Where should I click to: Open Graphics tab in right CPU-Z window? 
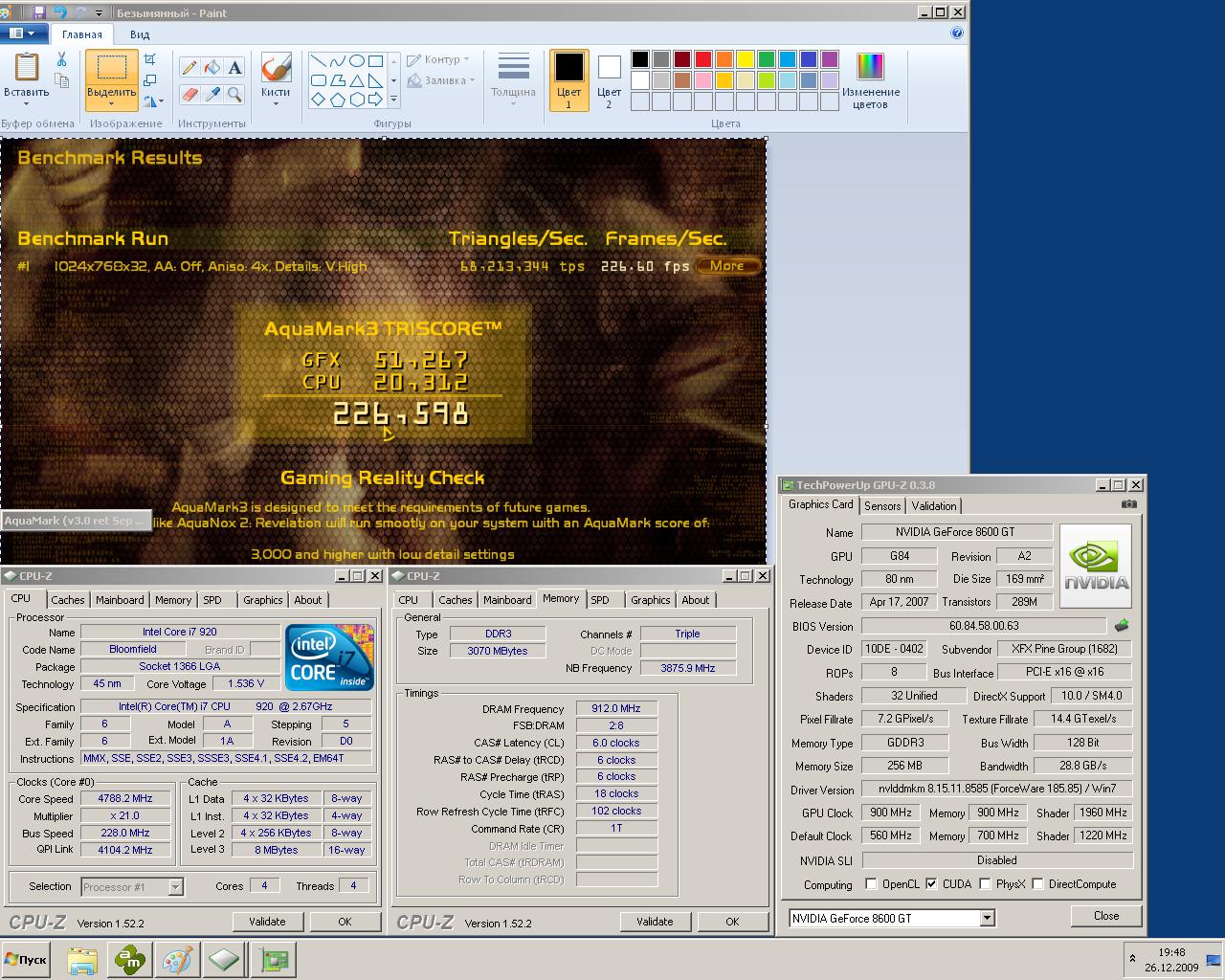pos(650,600)
